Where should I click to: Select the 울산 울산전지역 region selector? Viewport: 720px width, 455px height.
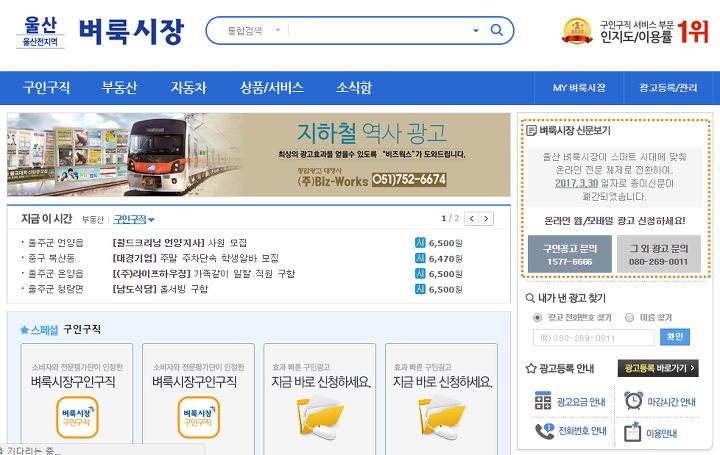coord(40,31)
